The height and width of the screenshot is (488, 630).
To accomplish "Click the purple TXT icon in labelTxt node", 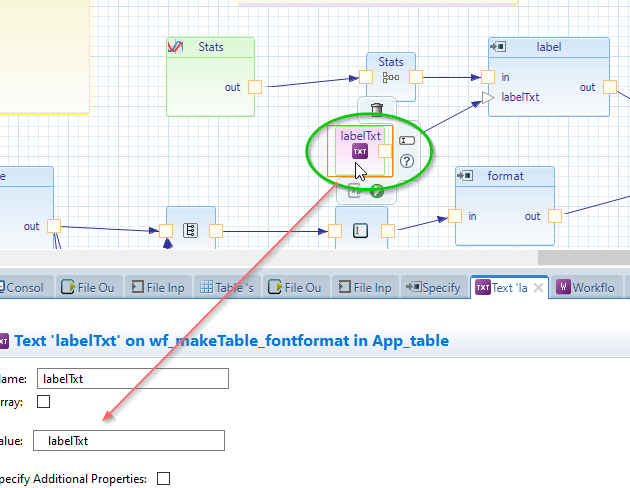I will pos(360,151).
